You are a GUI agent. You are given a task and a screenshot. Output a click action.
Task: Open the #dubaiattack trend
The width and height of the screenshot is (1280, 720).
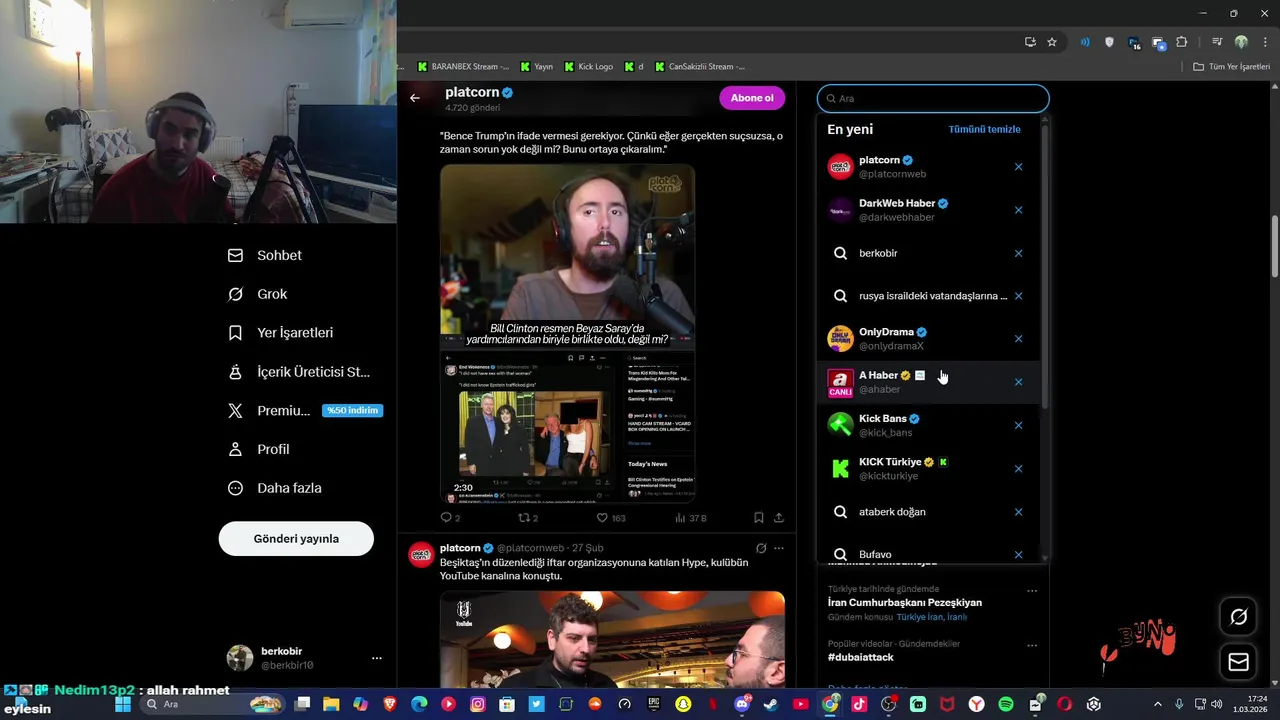coord(860,657)
